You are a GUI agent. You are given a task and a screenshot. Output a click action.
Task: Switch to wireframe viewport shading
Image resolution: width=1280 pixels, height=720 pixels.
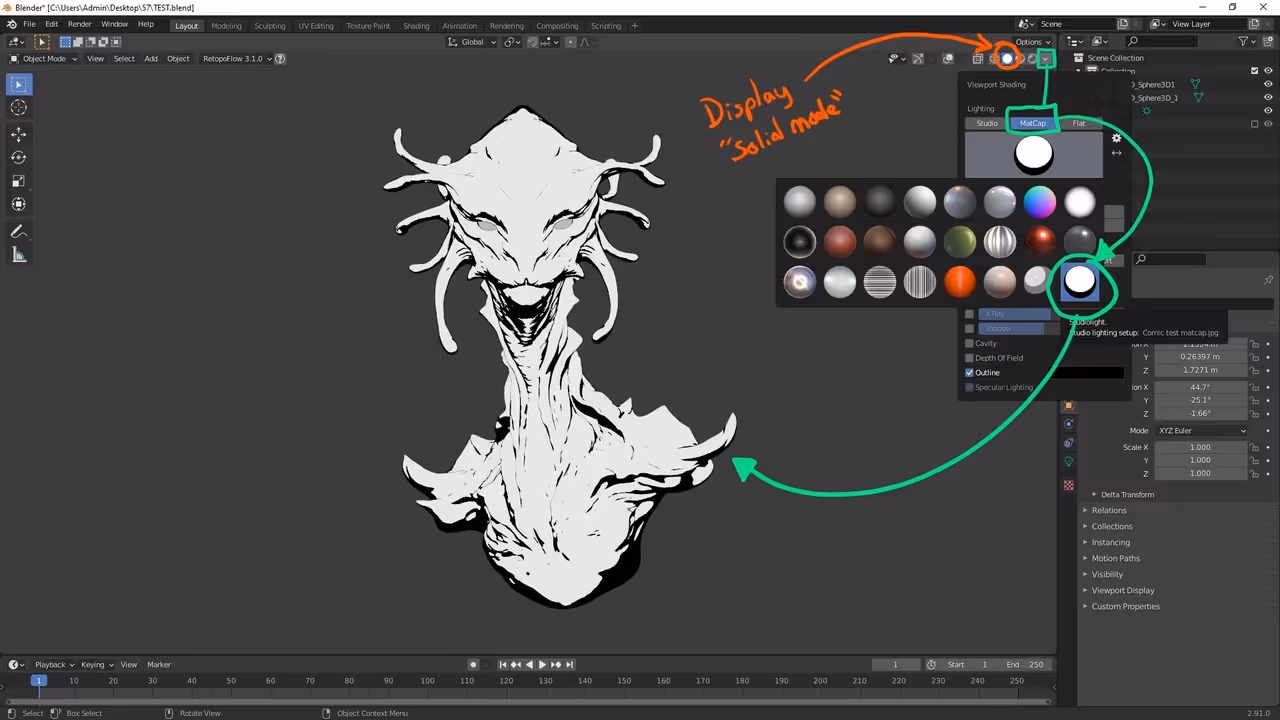pyautogui.click(x=994, y=59)
